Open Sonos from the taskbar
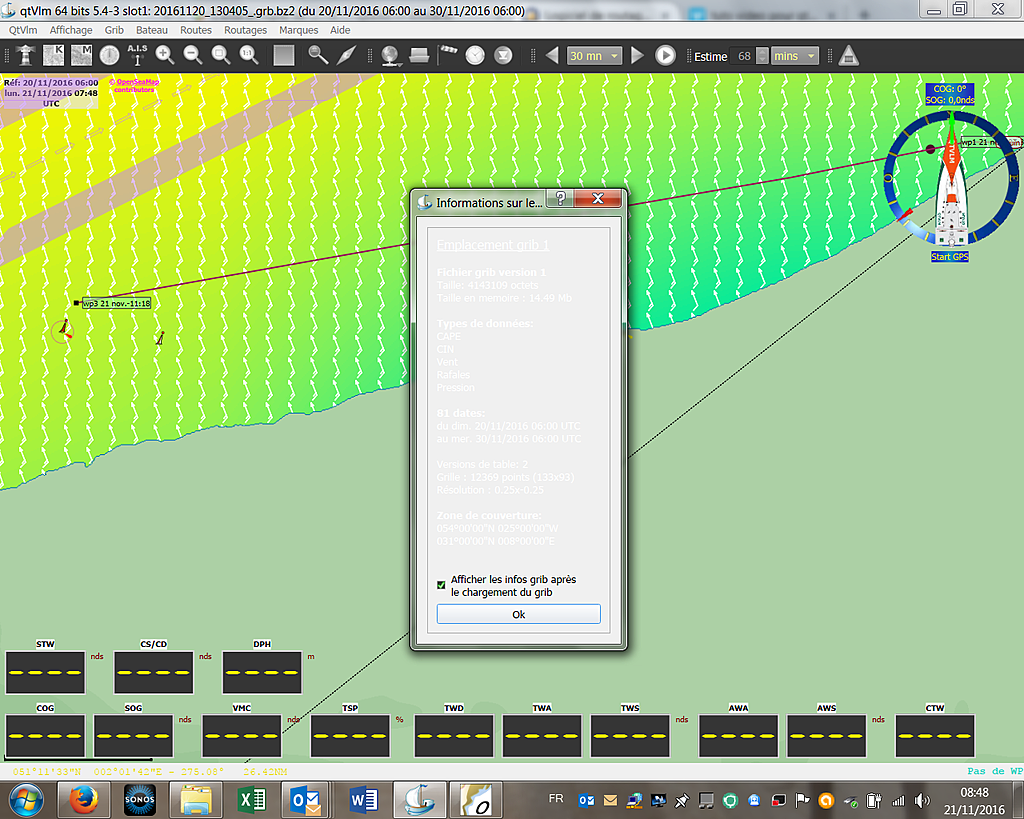 pos(140,800)
